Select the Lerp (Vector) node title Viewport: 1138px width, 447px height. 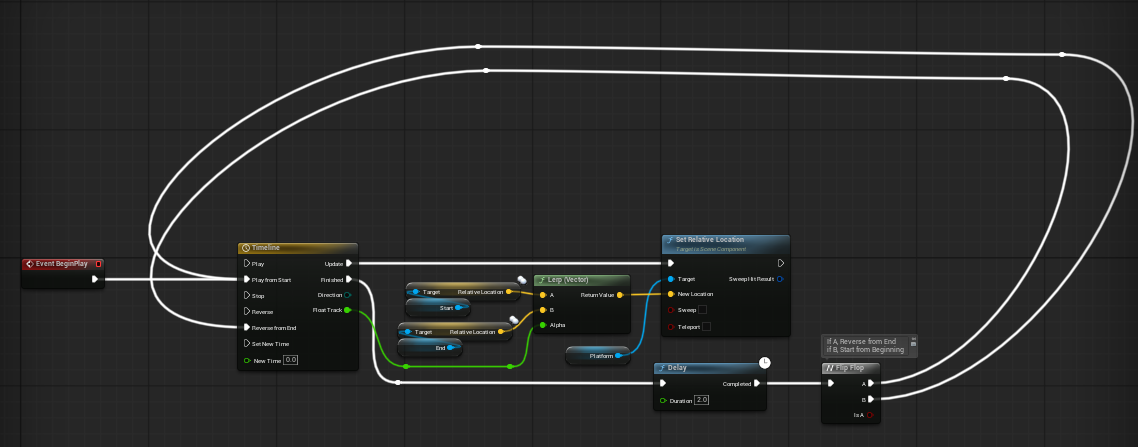[x=582, y=280]
